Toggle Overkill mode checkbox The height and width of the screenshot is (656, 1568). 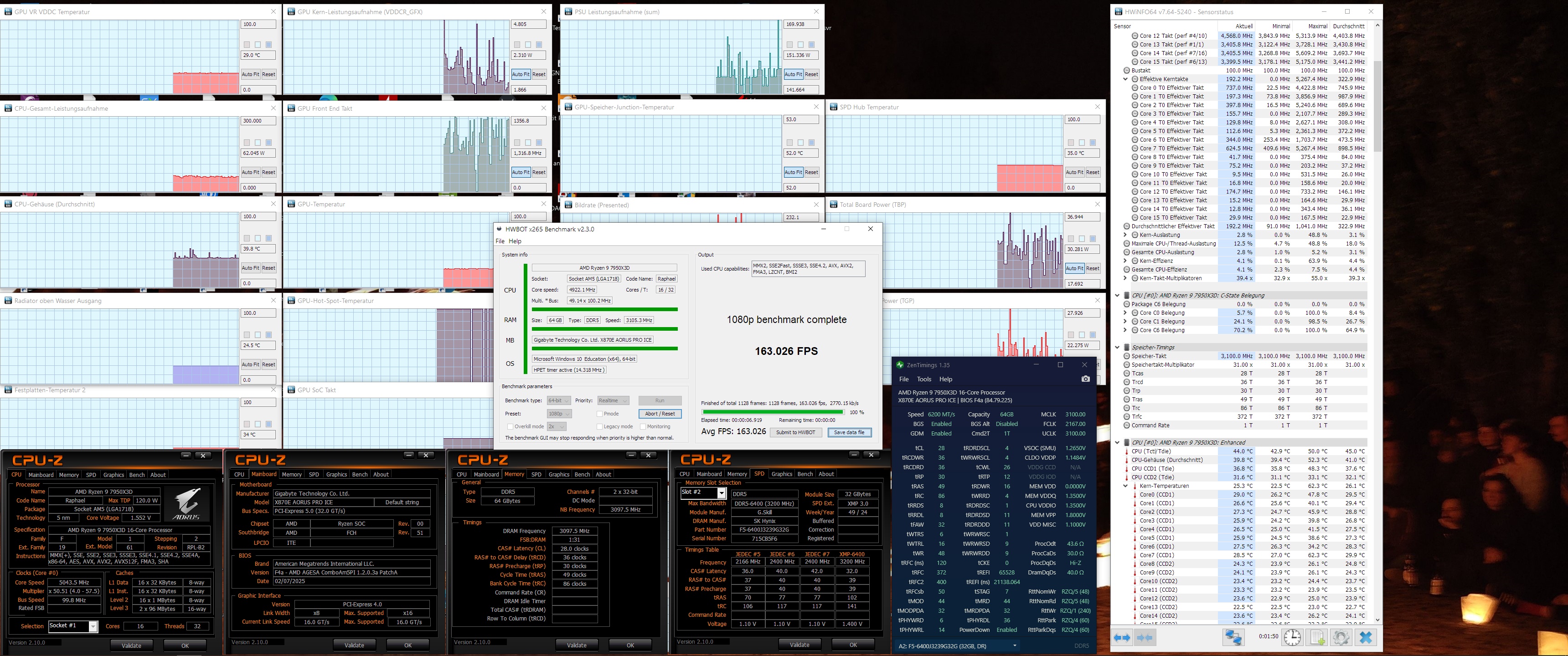point(510,426)
